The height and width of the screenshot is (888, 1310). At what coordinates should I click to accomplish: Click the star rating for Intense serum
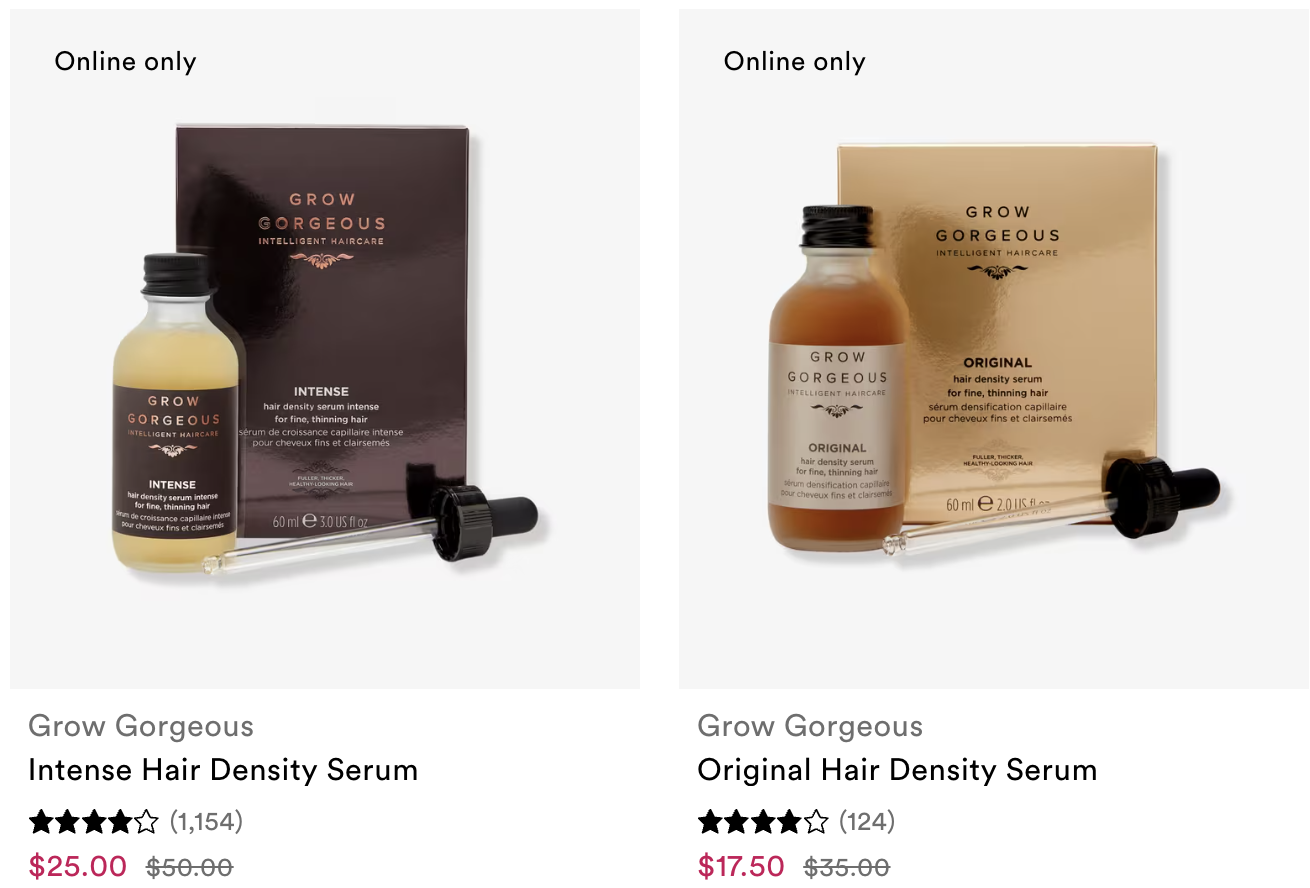(x=94, y=822)
